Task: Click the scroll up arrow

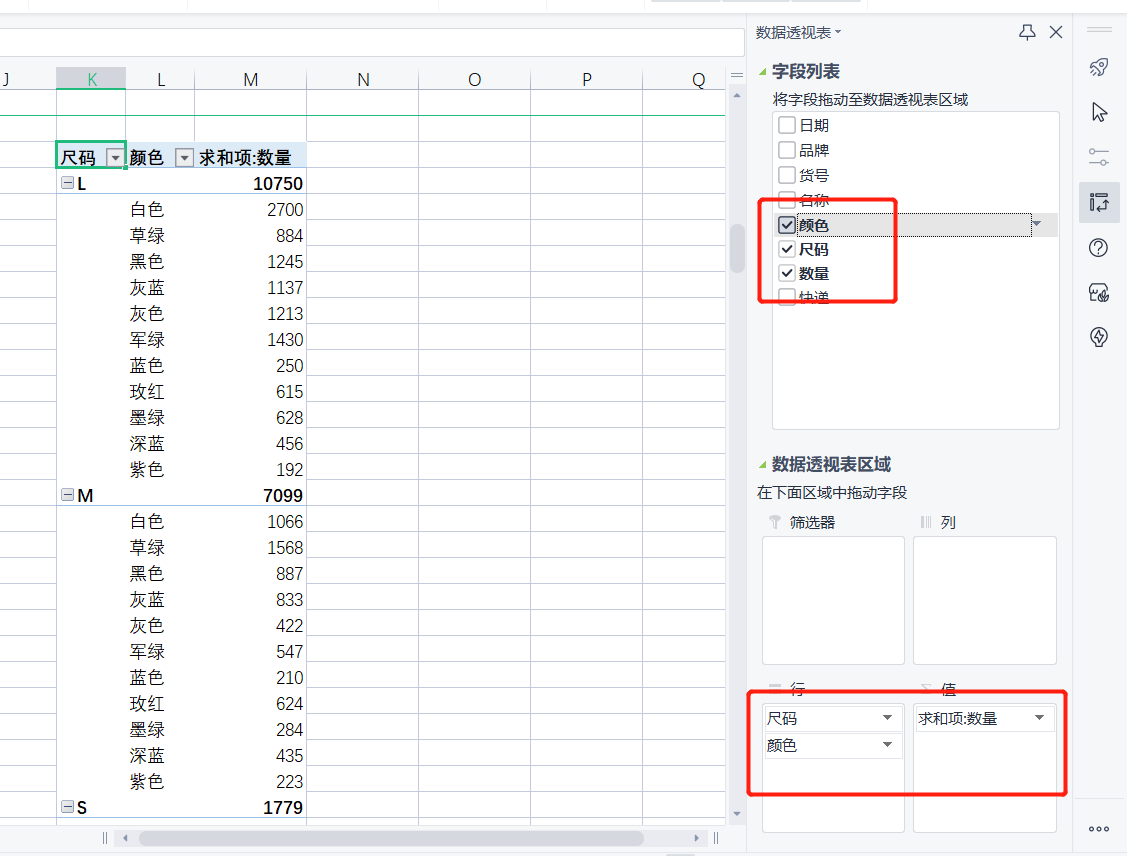Action: [x=737, y=95]
